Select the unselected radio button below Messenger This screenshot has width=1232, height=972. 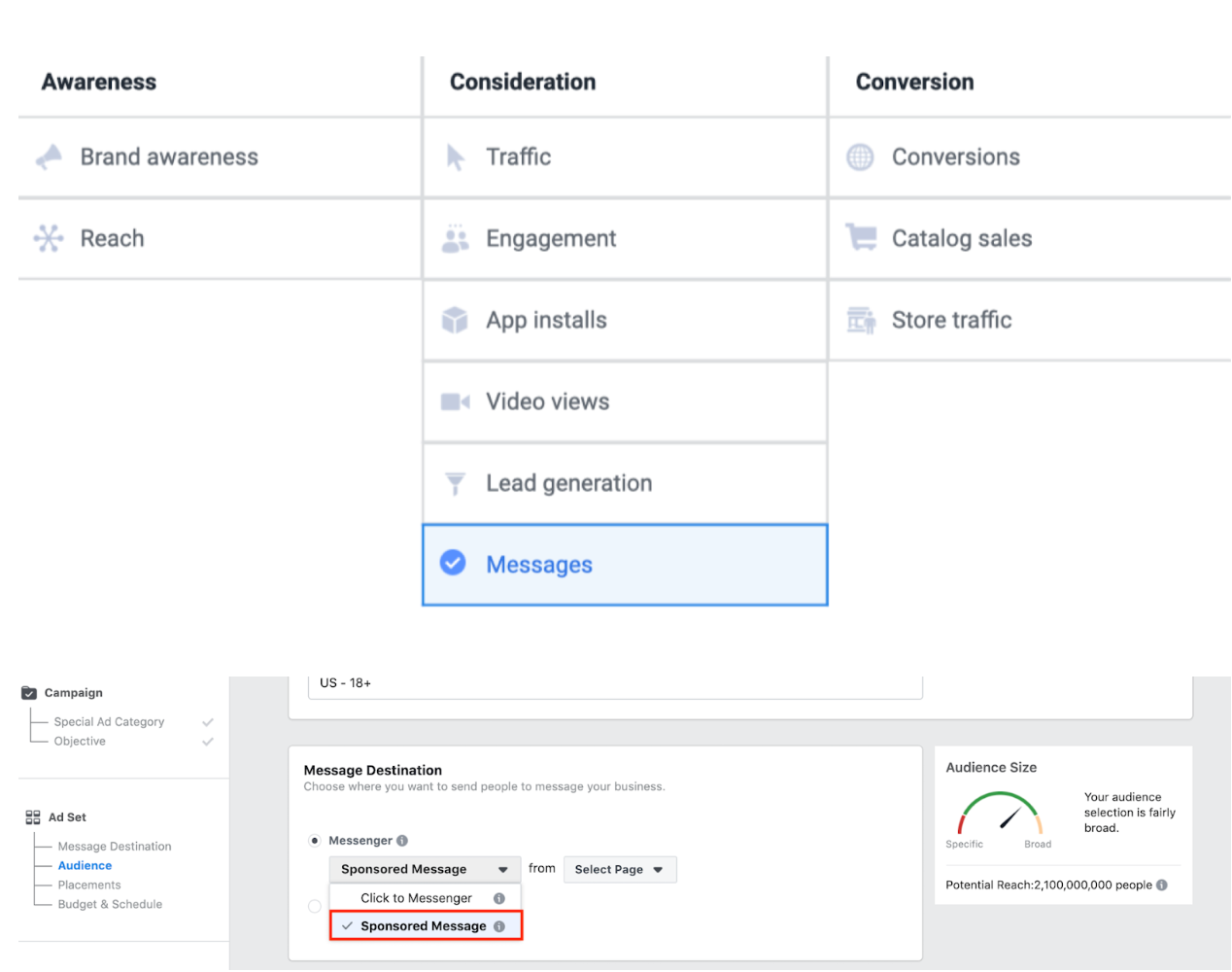[x=315, y=907]
